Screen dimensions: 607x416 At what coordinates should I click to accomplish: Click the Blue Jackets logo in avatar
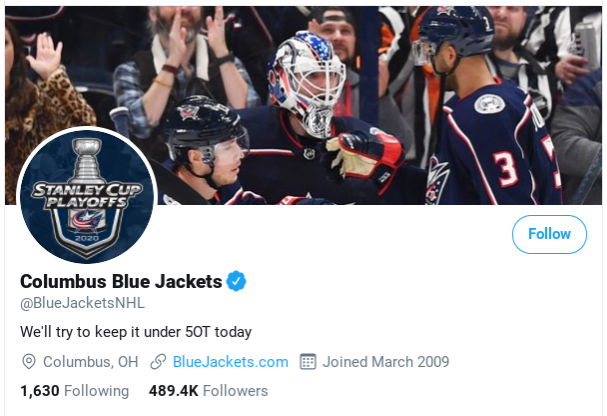click(x=87, y=221)
